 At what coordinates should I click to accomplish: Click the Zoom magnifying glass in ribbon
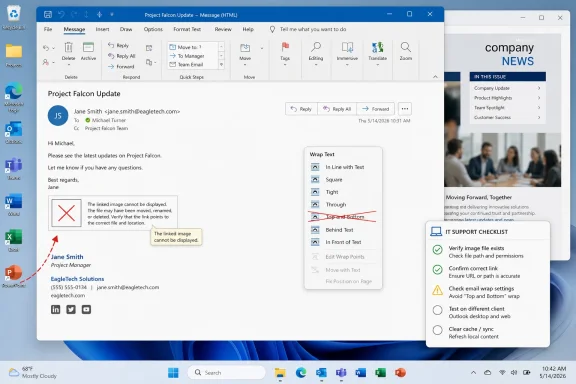click(x=406, y=47)
